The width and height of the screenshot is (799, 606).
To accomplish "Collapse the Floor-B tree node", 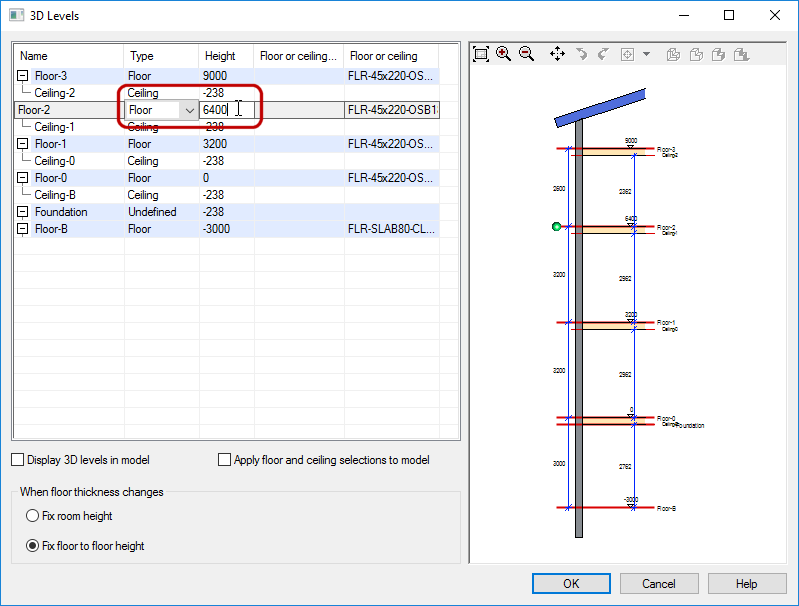I will 23,229.
